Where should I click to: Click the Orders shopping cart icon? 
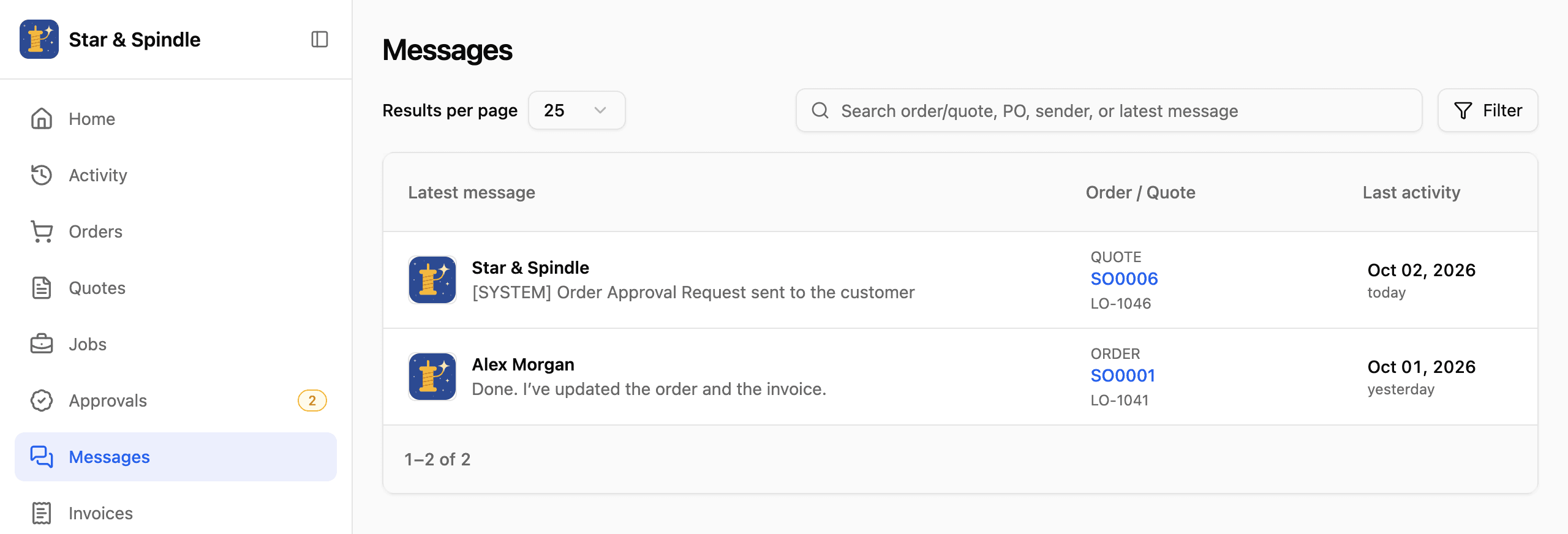pyautogui.click(x=42, y=231)
